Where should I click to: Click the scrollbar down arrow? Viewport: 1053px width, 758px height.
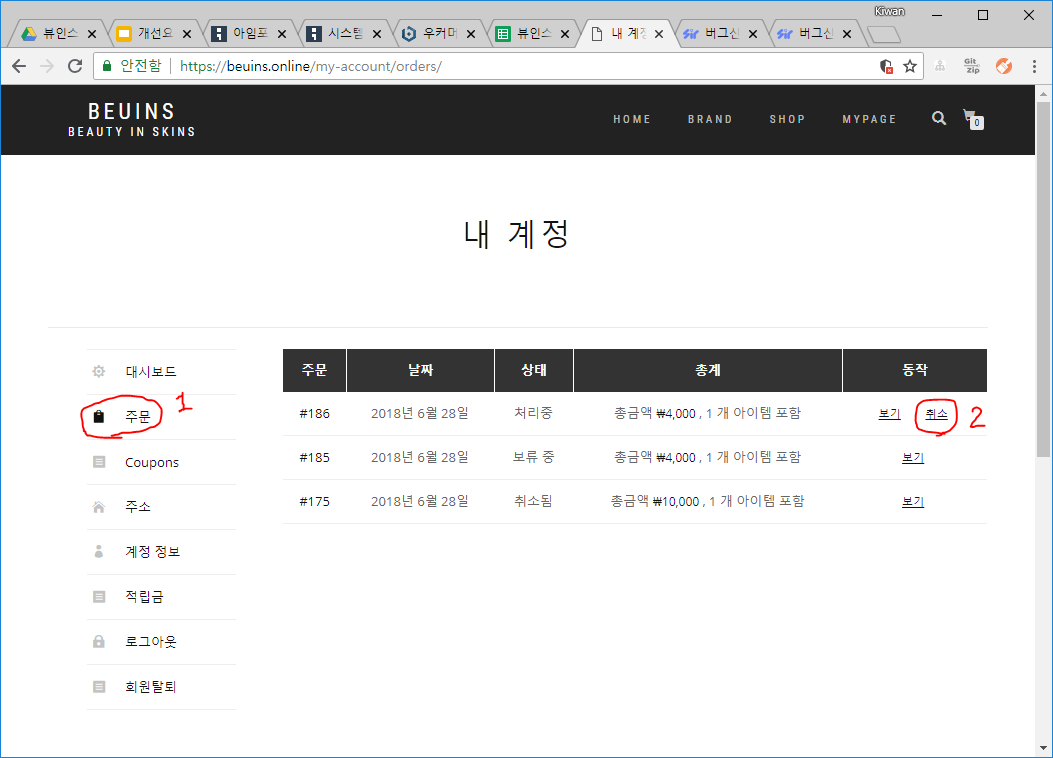coord(1044,748)
